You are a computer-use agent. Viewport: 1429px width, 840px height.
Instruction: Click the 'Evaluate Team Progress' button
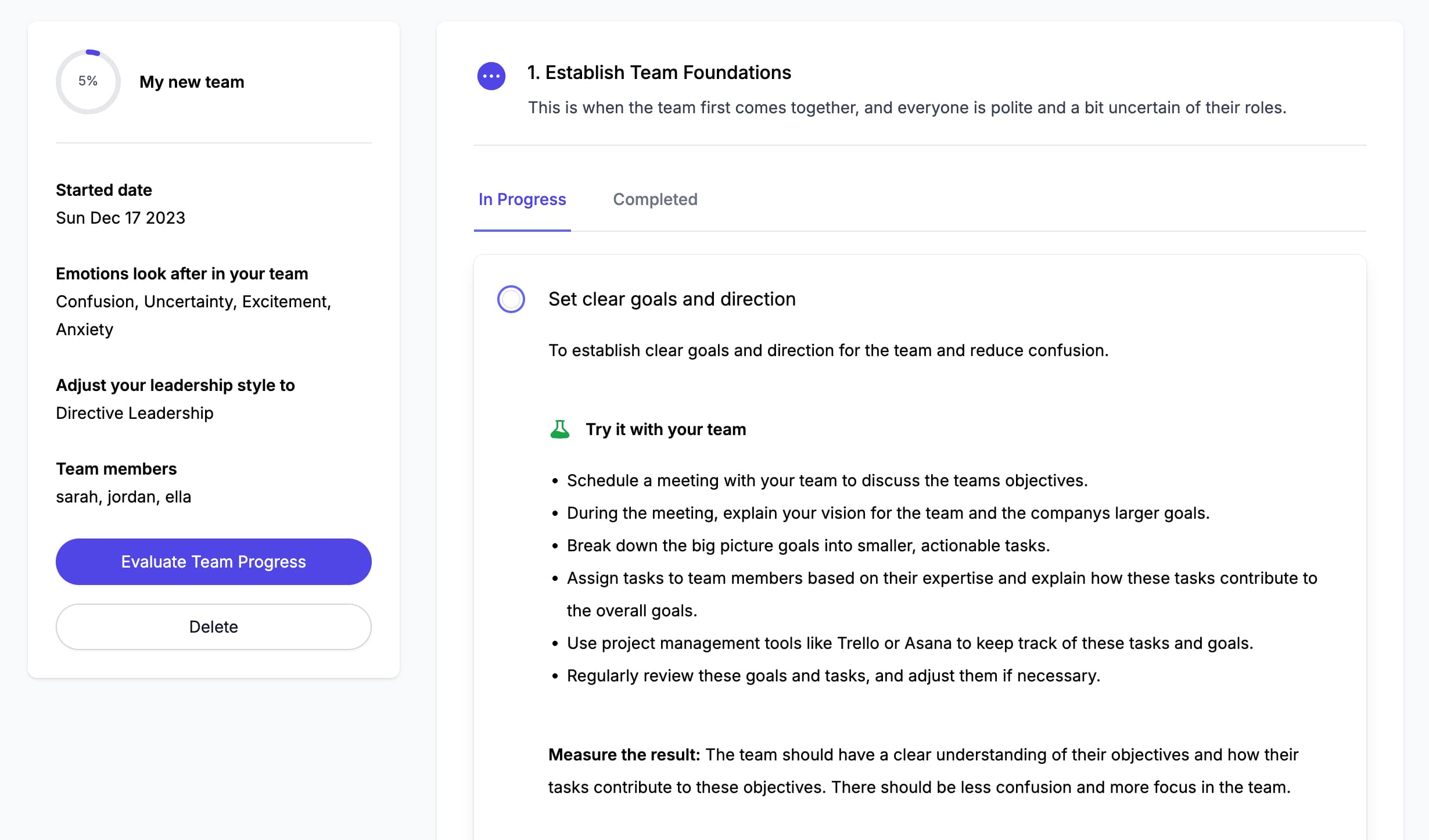(213, 561)
